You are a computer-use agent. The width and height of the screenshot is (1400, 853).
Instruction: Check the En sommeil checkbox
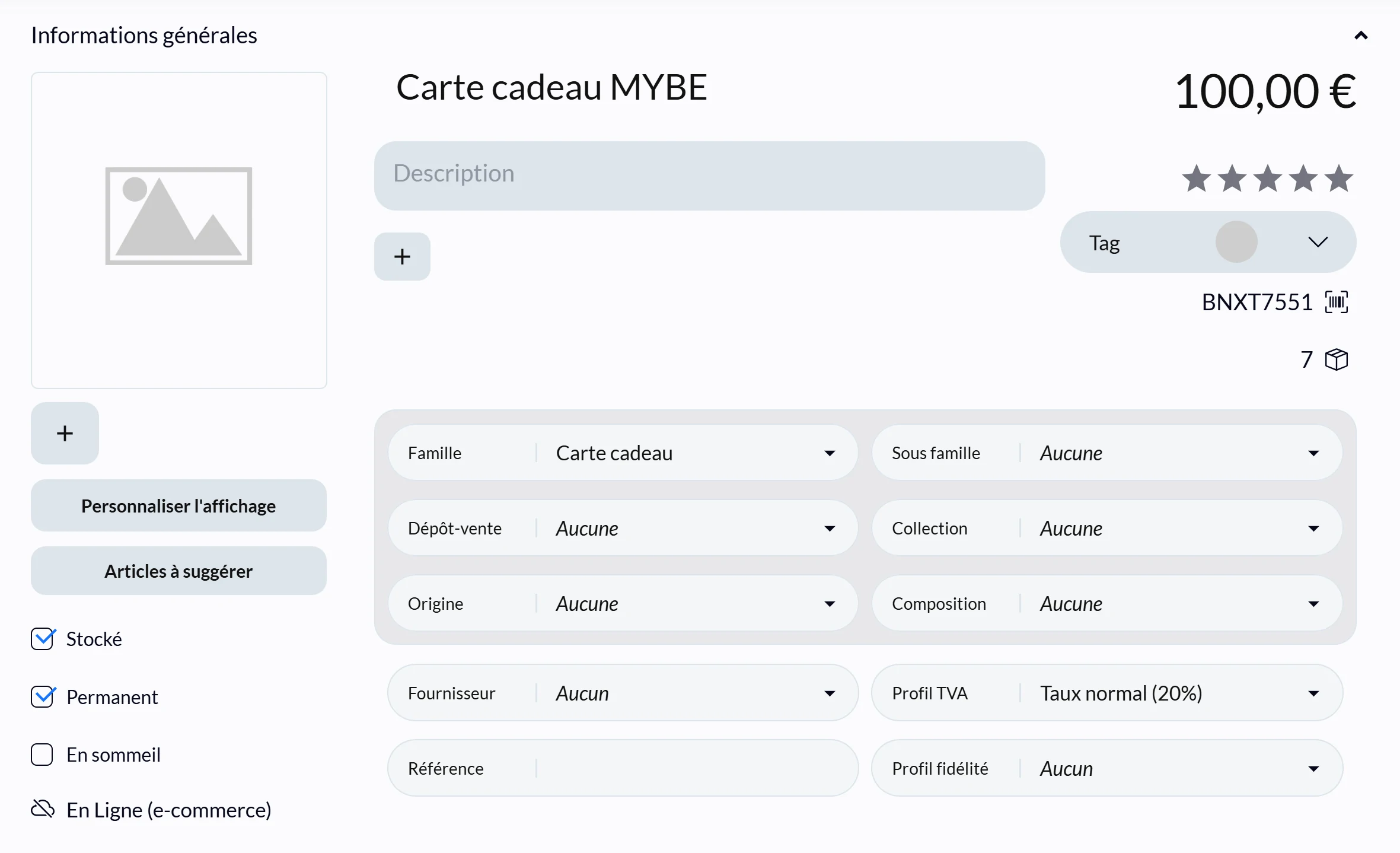[42, 755]
